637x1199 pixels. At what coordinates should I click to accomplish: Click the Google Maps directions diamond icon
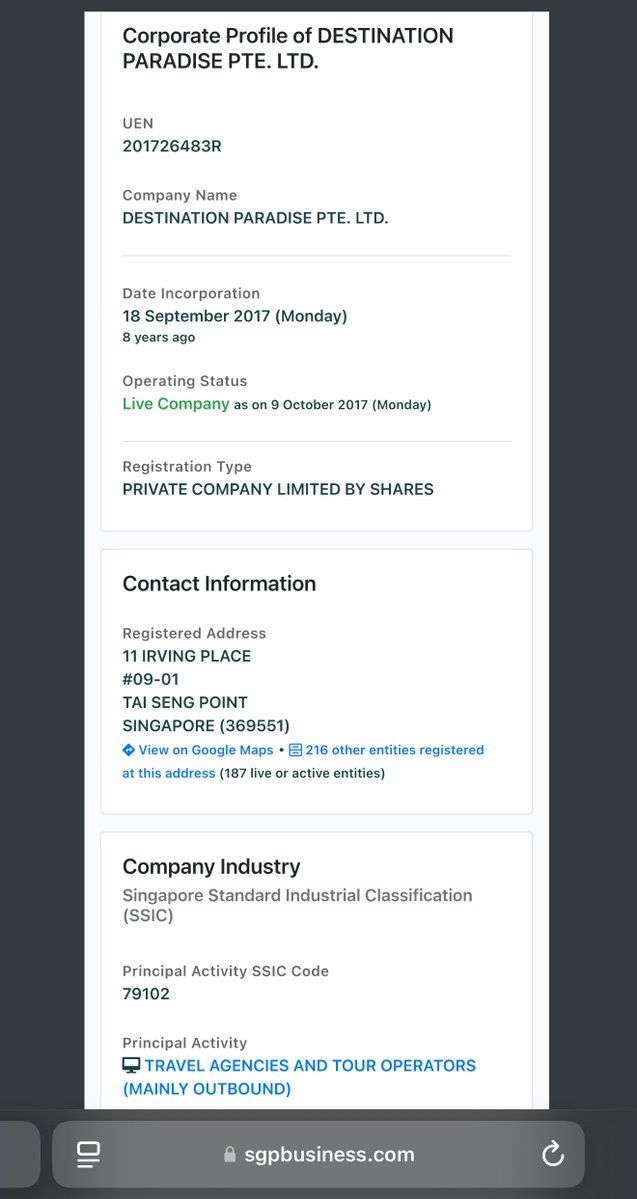coord(129,750)
